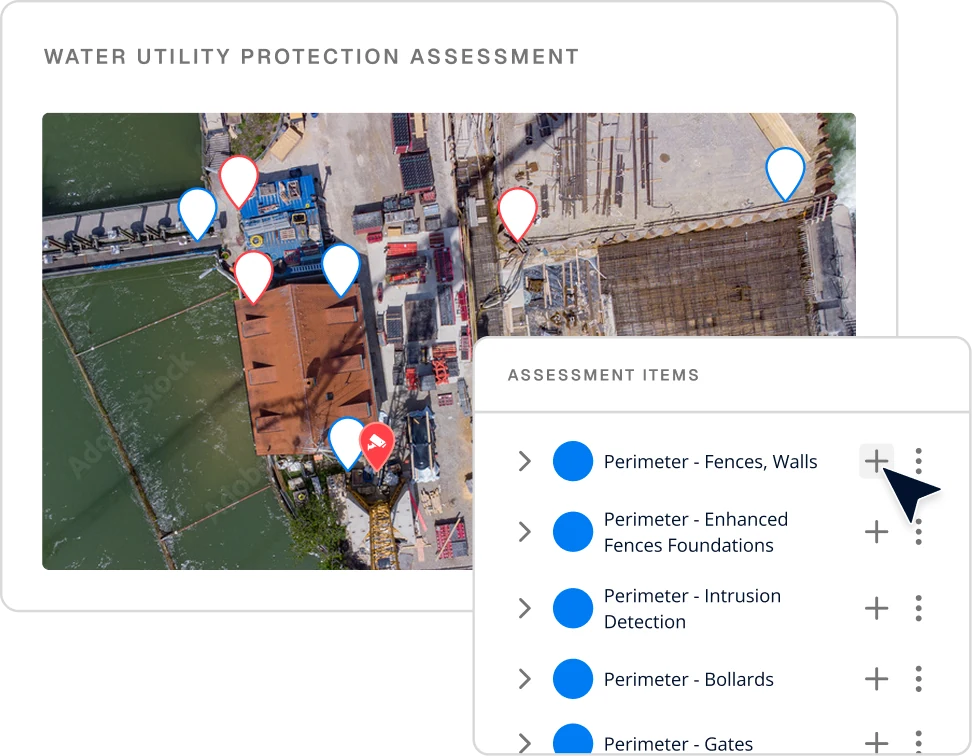Viewport: 972px width, 756px height.
Task: Add item to Perimeter - Intrusion Detection
Action: pos(876,609)
